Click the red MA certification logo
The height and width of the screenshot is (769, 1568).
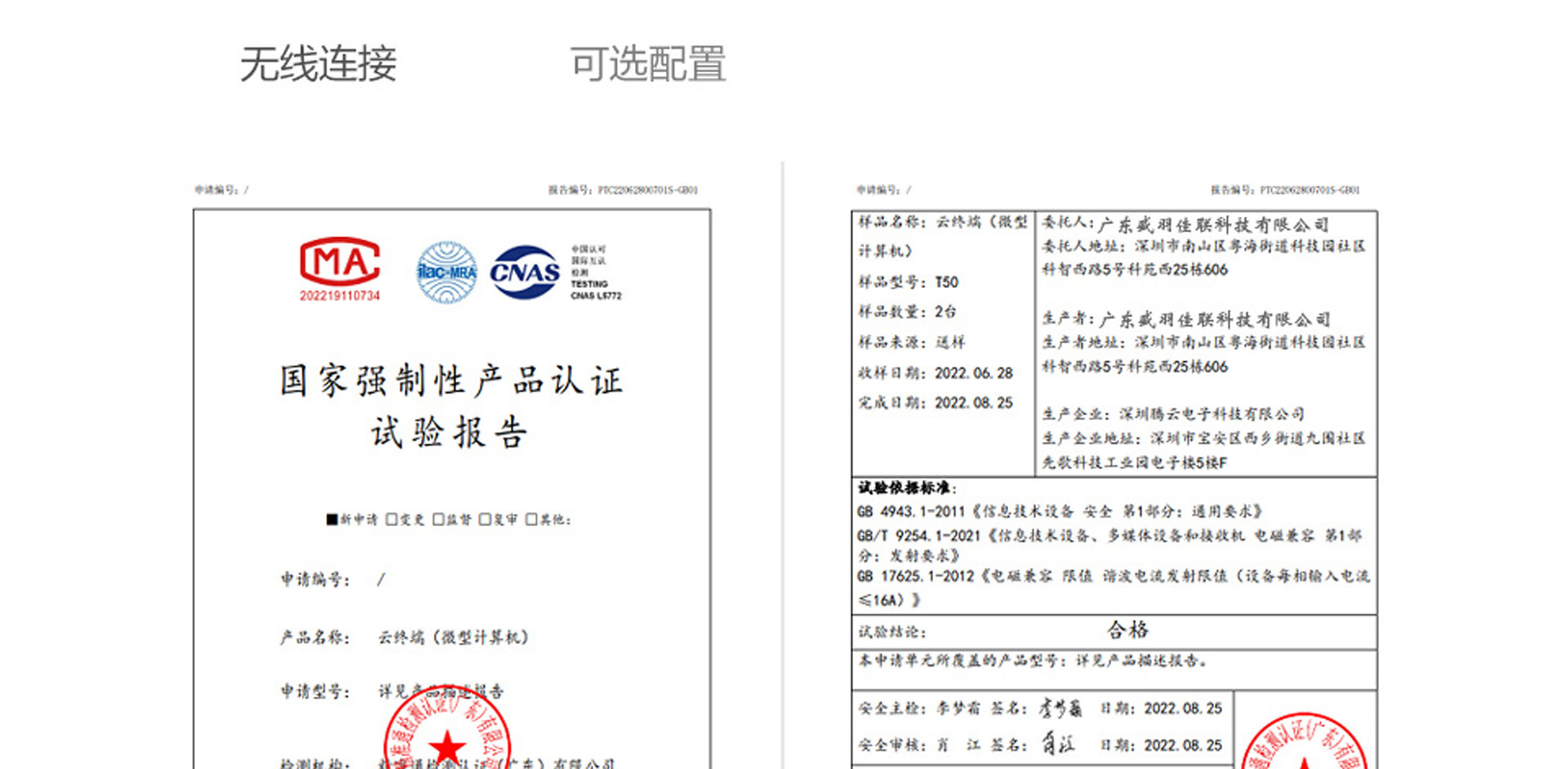pos(340,262)
